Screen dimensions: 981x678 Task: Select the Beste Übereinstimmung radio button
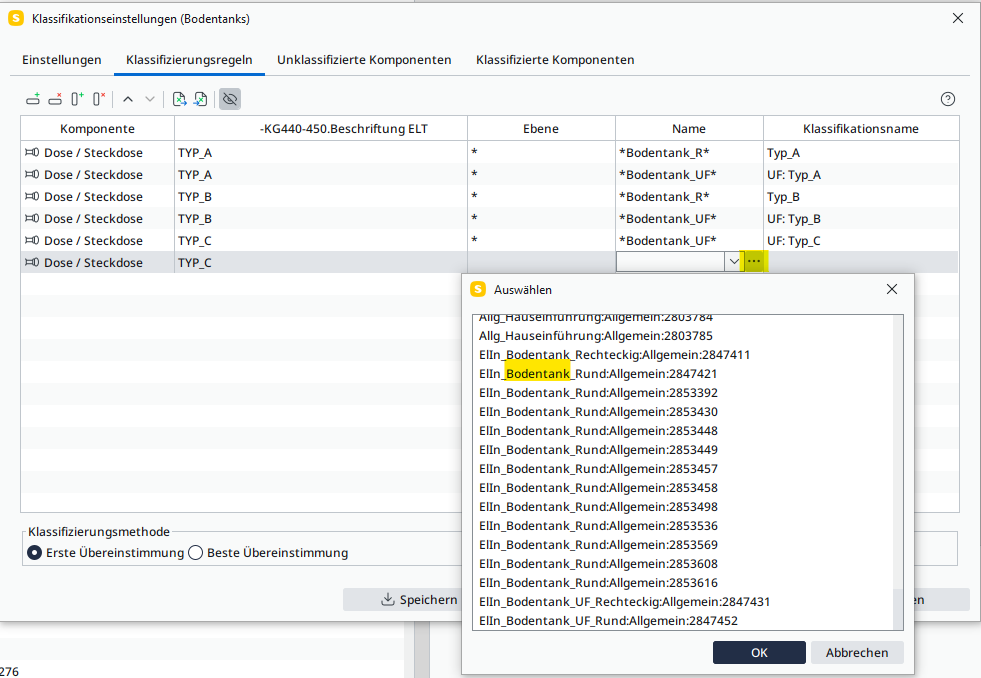pyautogui.click(x=196, y=553)
